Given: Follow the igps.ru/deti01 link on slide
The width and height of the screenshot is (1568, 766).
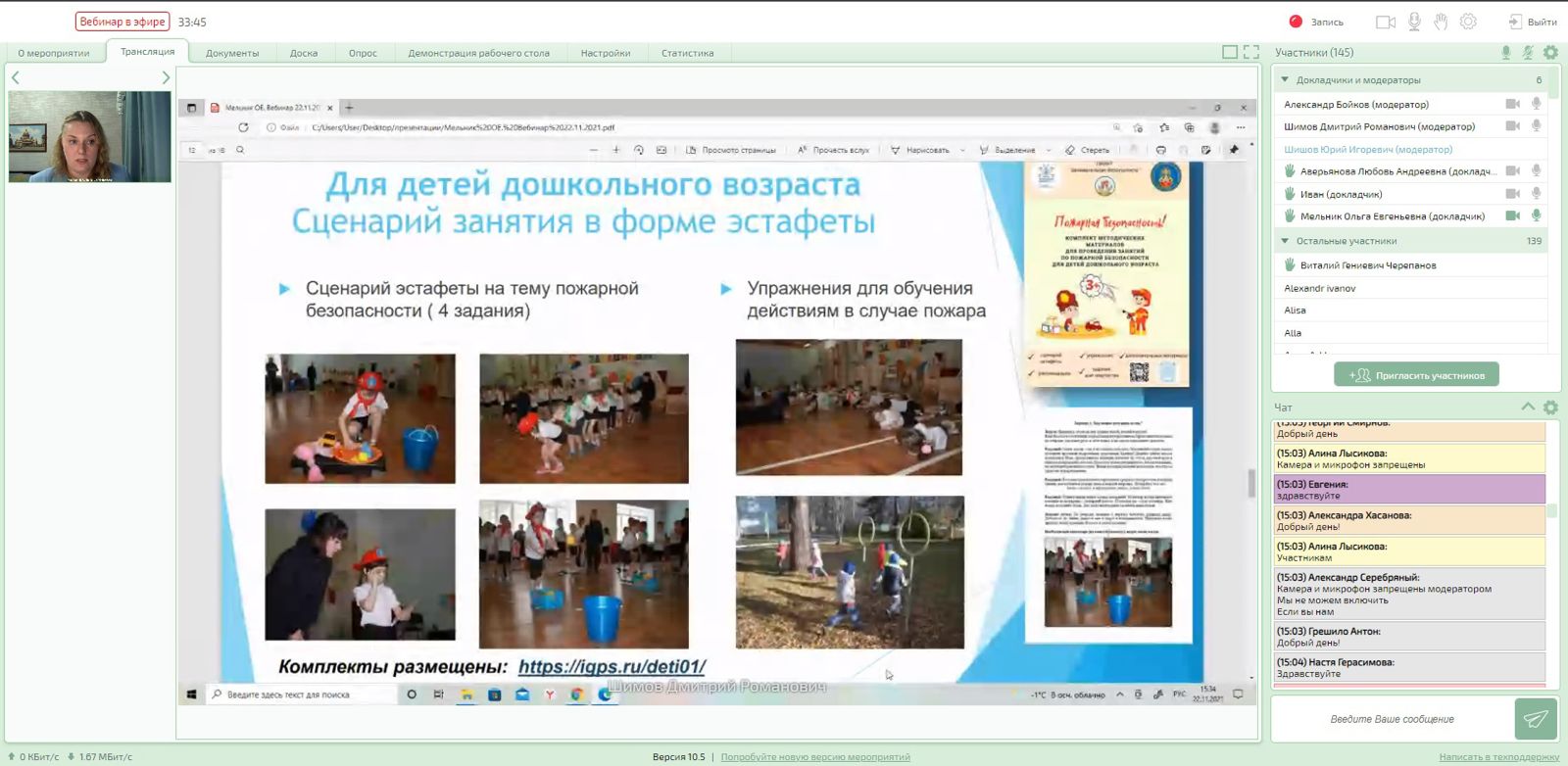Looking at the screenshot, I should tap(612, 666).
